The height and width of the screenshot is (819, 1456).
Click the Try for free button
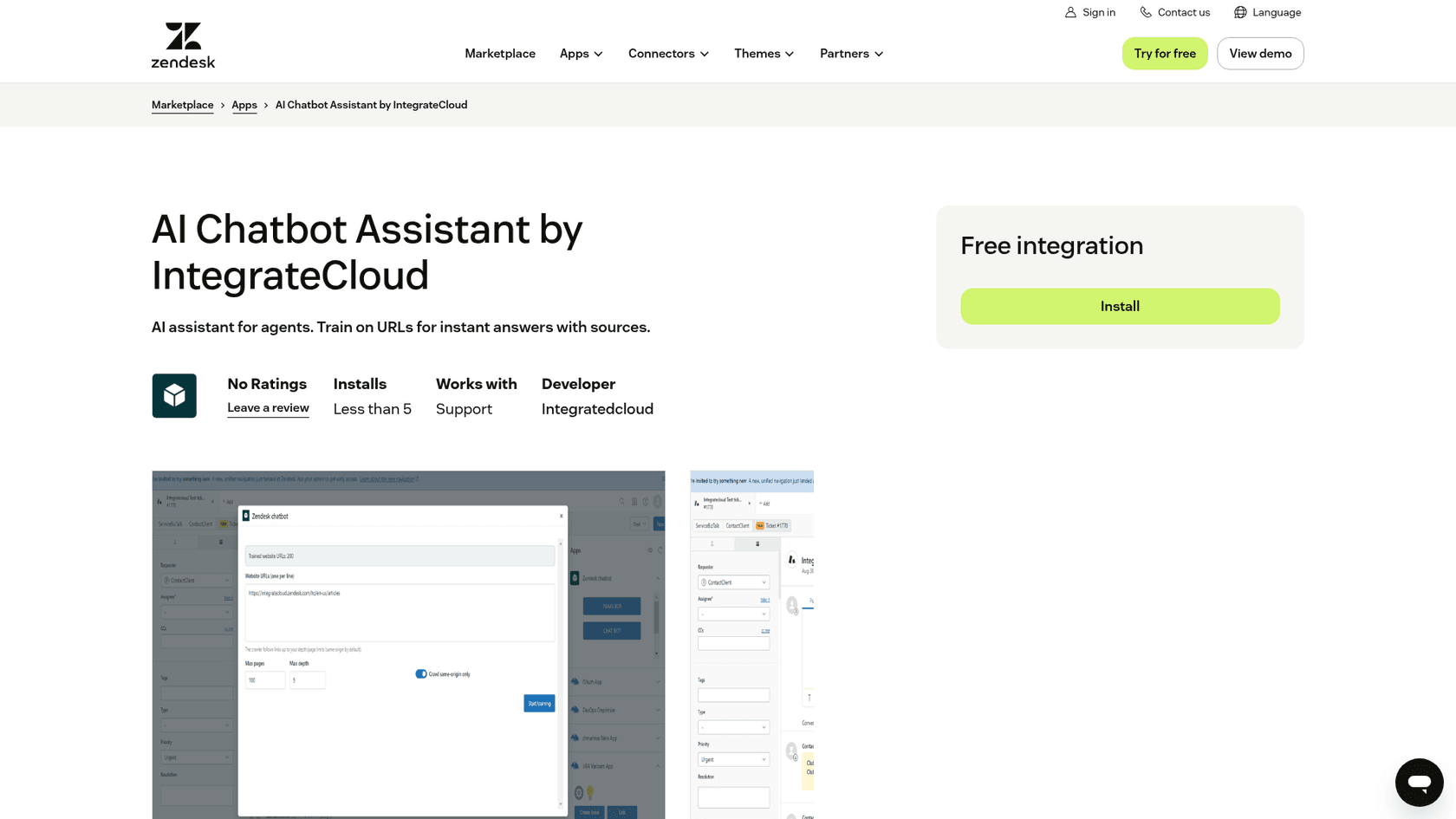(x=1164, y=54)
